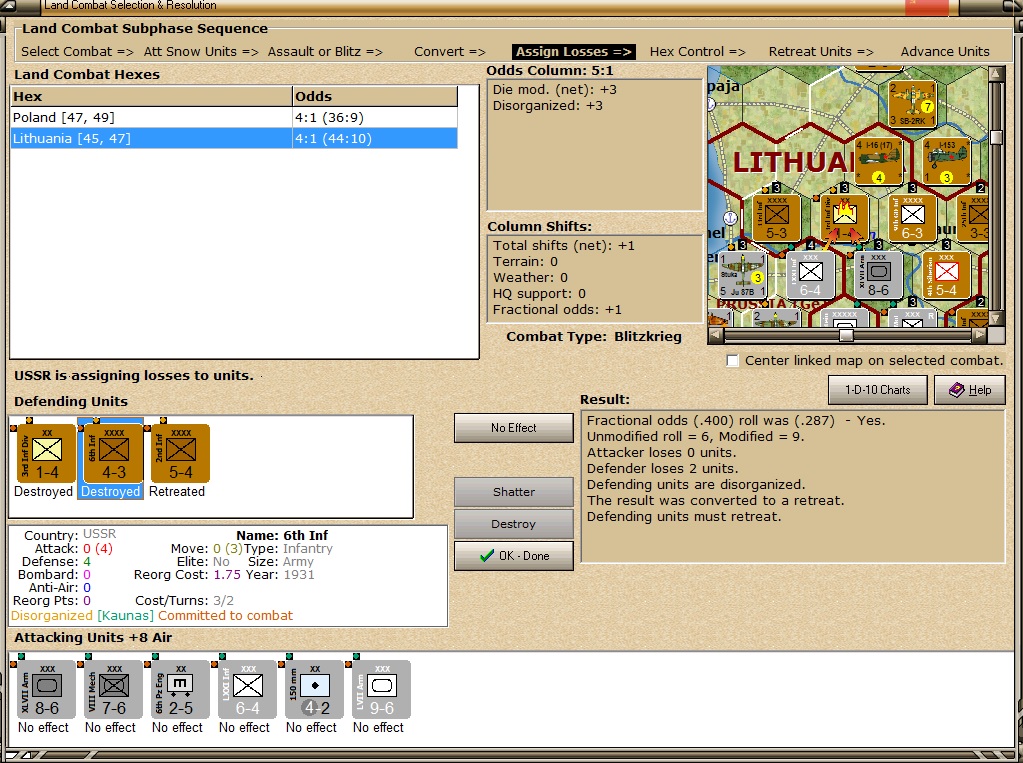Click the I-153 biplane fighter counter on map
This screenshot has height=763, width=1023.
tap(946, 161)
